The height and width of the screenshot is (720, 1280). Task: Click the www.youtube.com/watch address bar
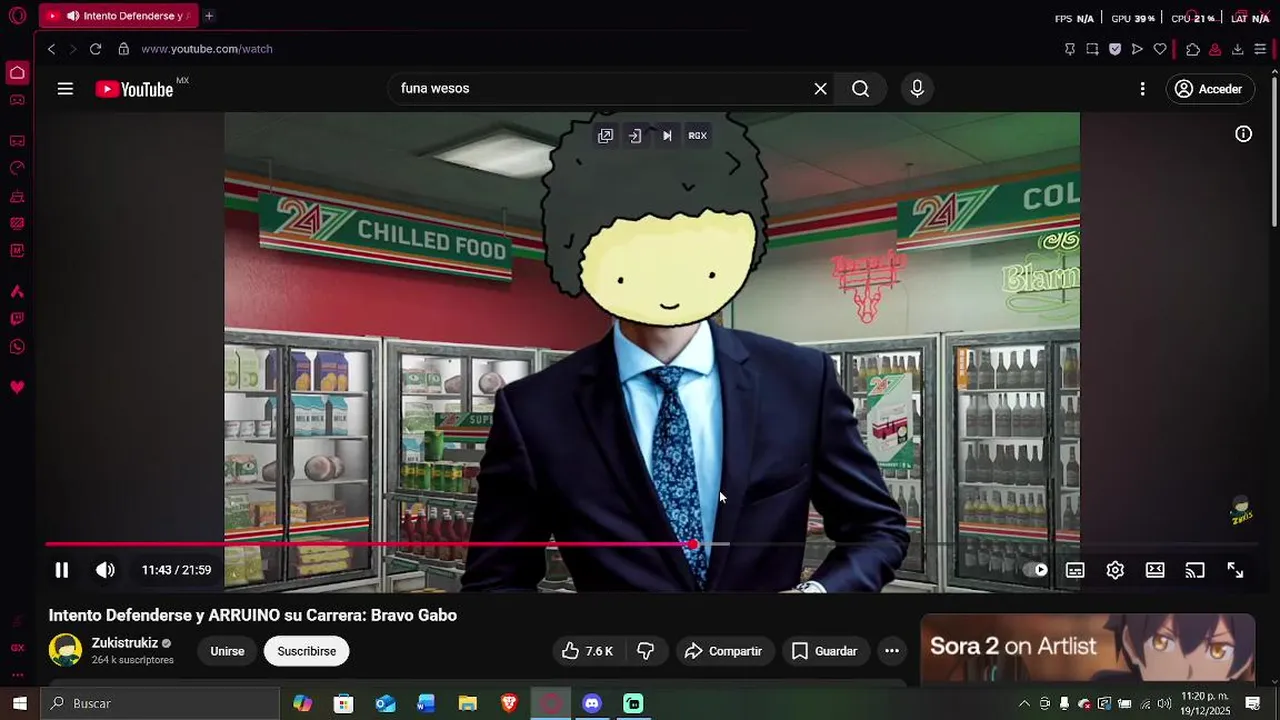[x=207, y=49]
